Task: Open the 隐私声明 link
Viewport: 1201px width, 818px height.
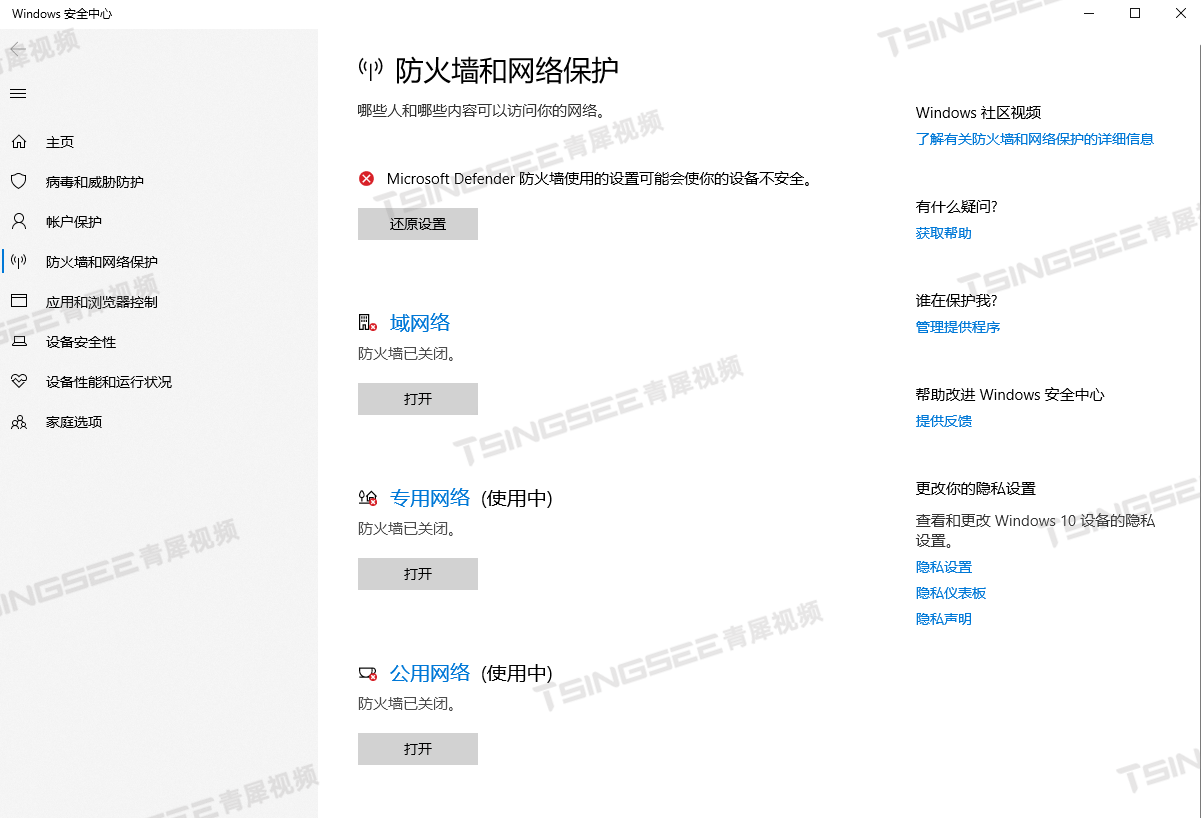Action: pos(944,619)
